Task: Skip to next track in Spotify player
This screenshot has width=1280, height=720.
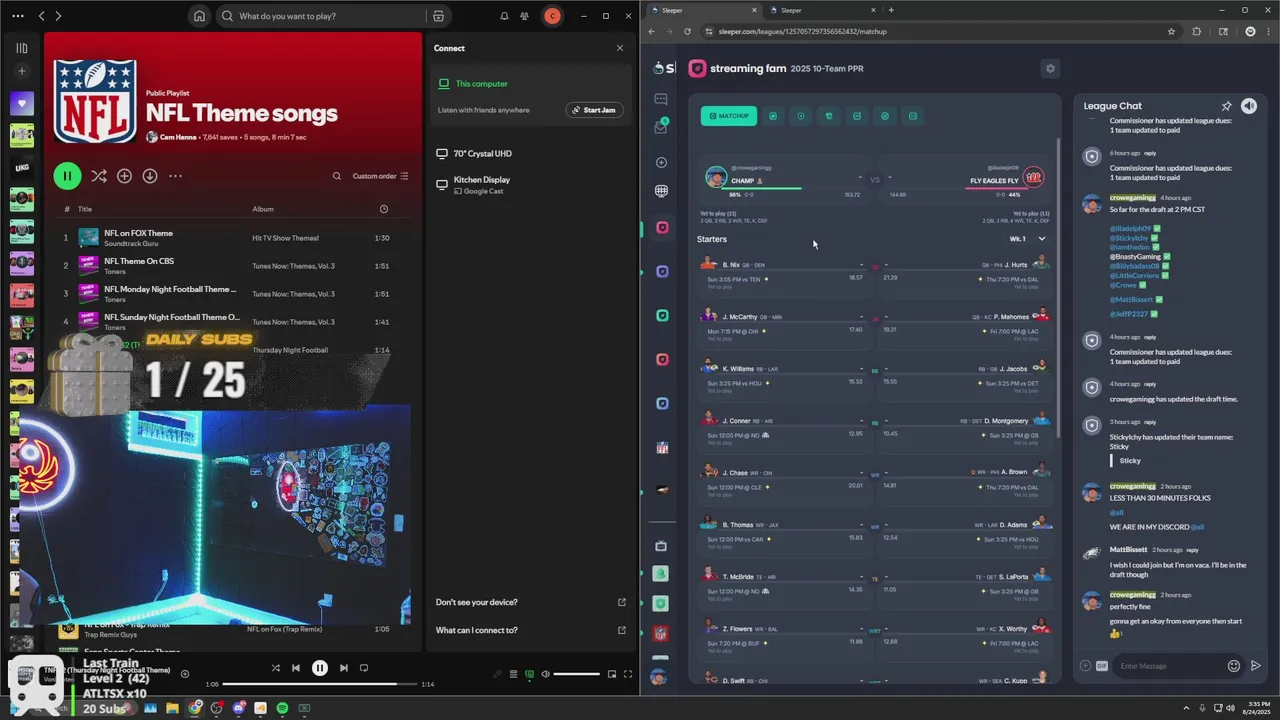Action: click(x=343, y=668)
